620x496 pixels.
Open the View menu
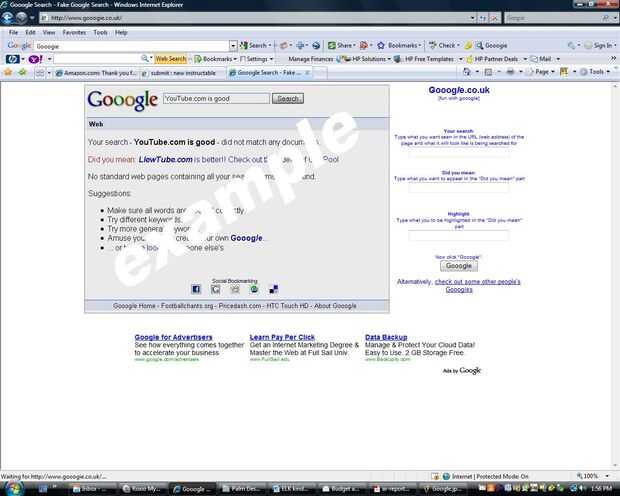(x=49, y=32)
